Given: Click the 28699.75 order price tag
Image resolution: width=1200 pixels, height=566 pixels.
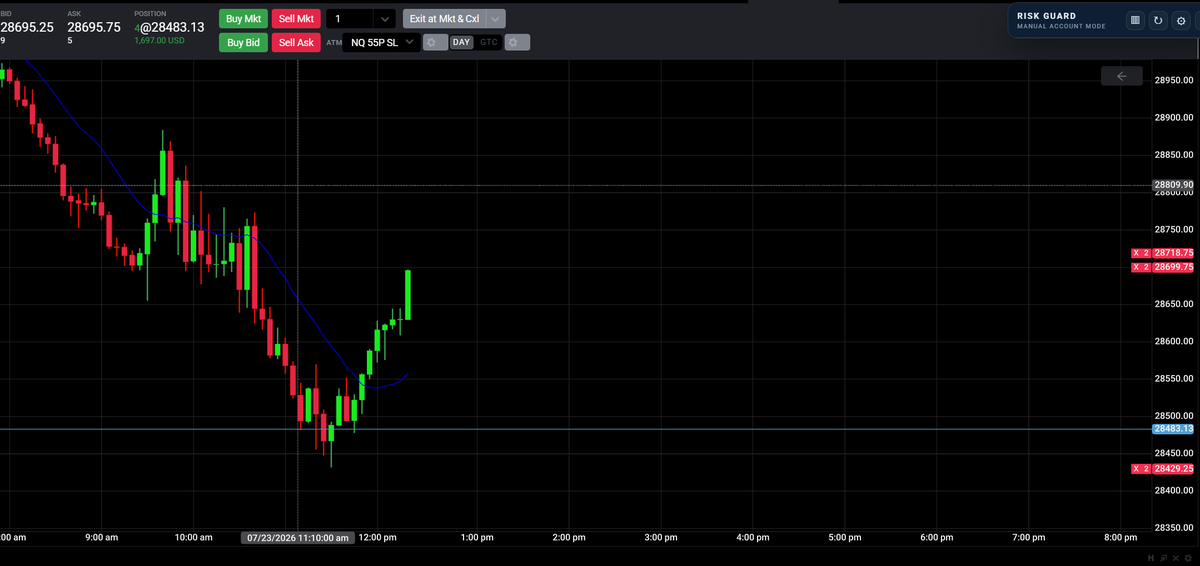Looking at the screenshot, I should [1174, 267].
